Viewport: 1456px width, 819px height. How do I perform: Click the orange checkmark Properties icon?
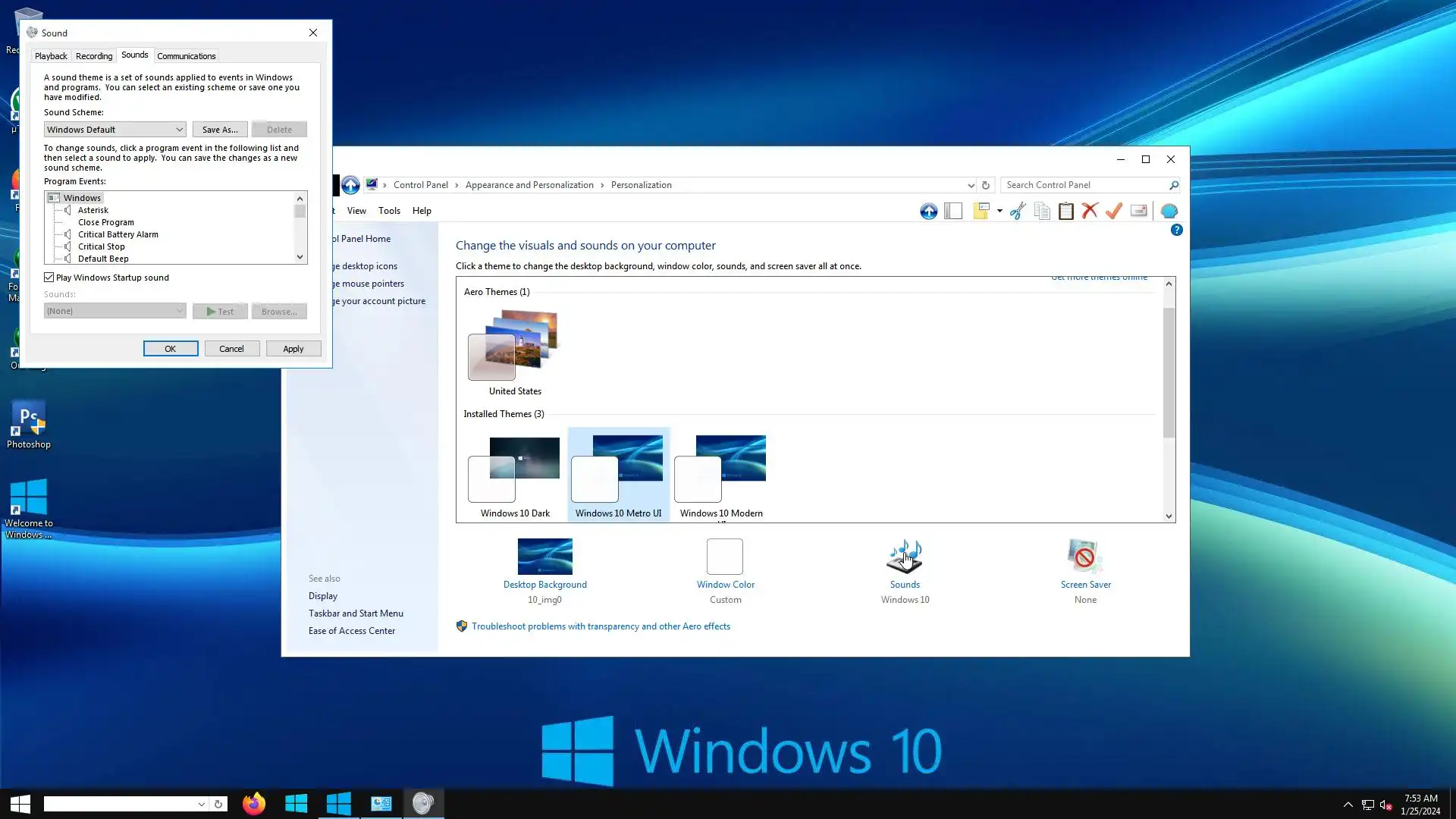tap(1113, 211)
